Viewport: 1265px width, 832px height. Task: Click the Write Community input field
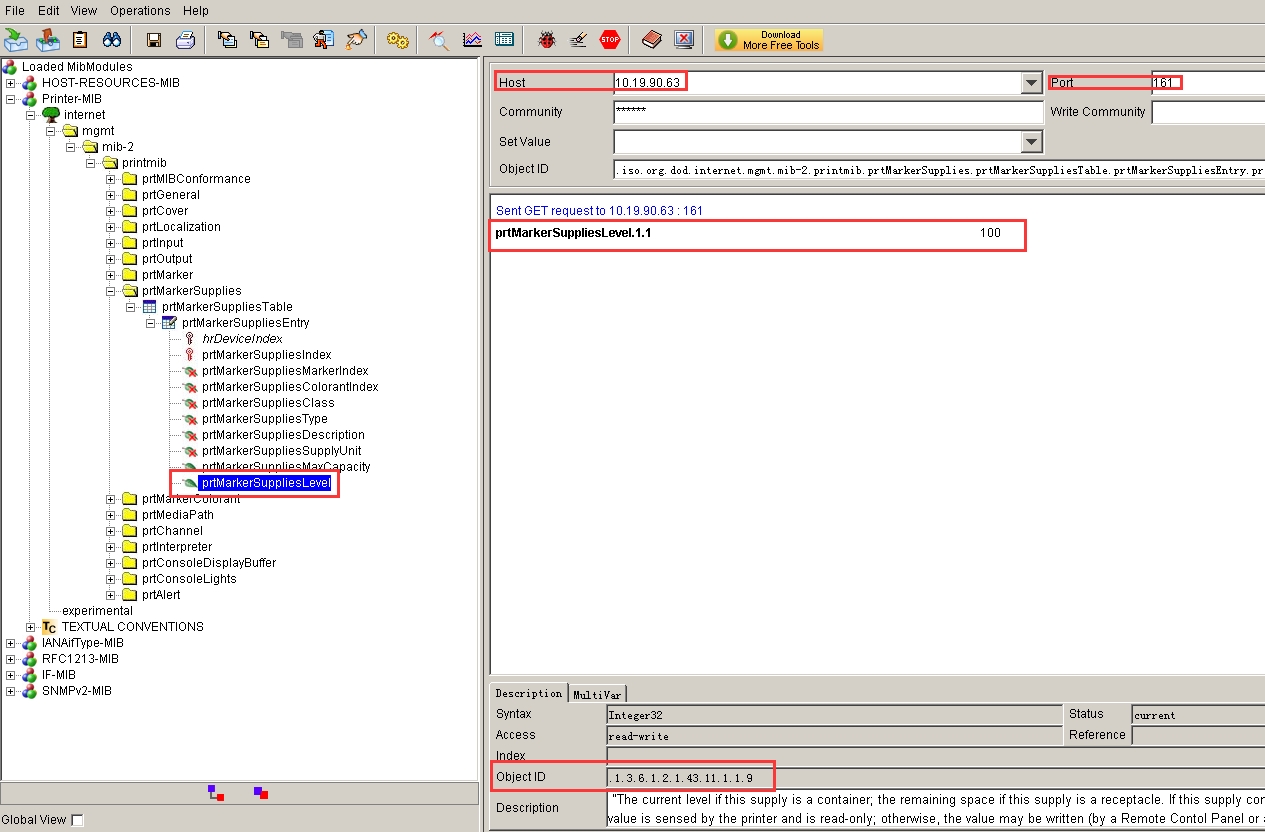[x=1208, y=112]
